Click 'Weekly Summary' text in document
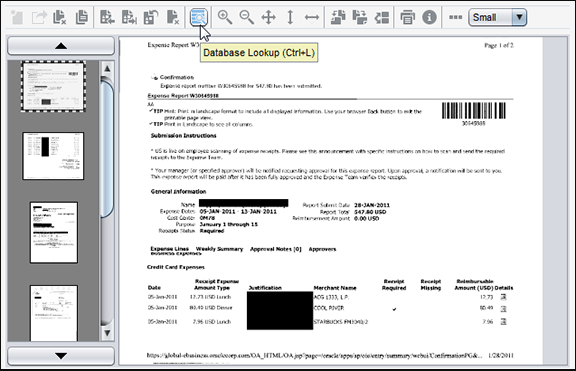Screen dimensions: 576x371 (x=219, y=249)
